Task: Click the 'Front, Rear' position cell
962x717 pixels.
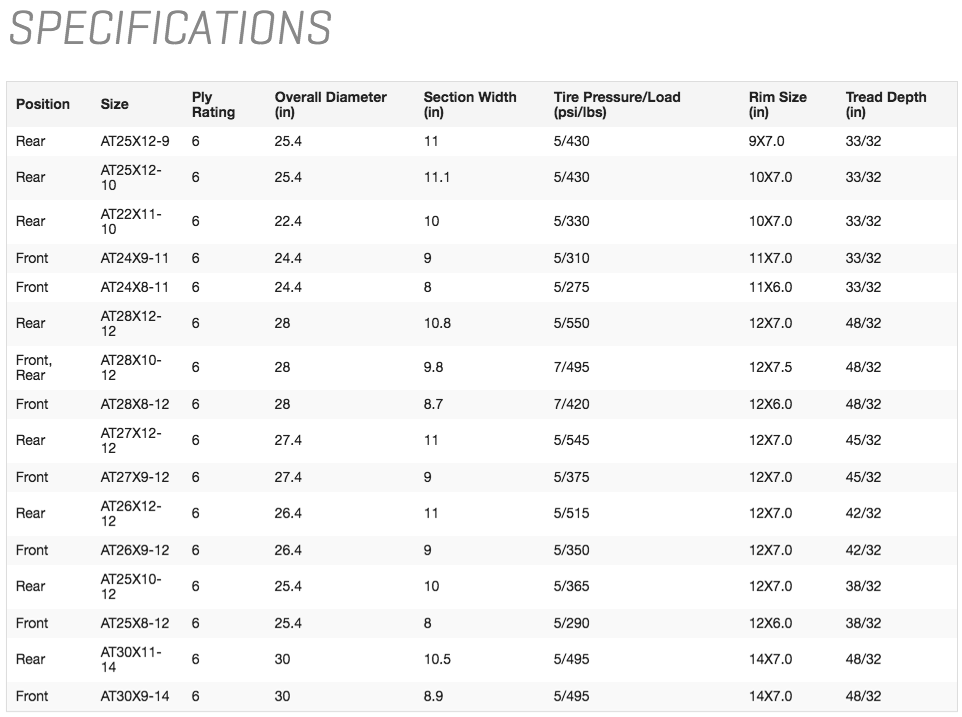Action: coord(33,367)
